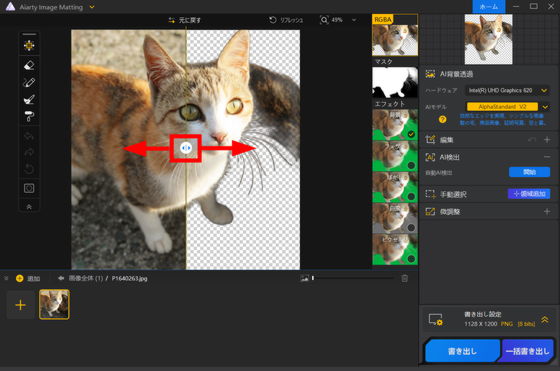Select the Pencil brush tool
Image resolution: width=560 pixels, height=371 pixels.
tap(29, 82)
